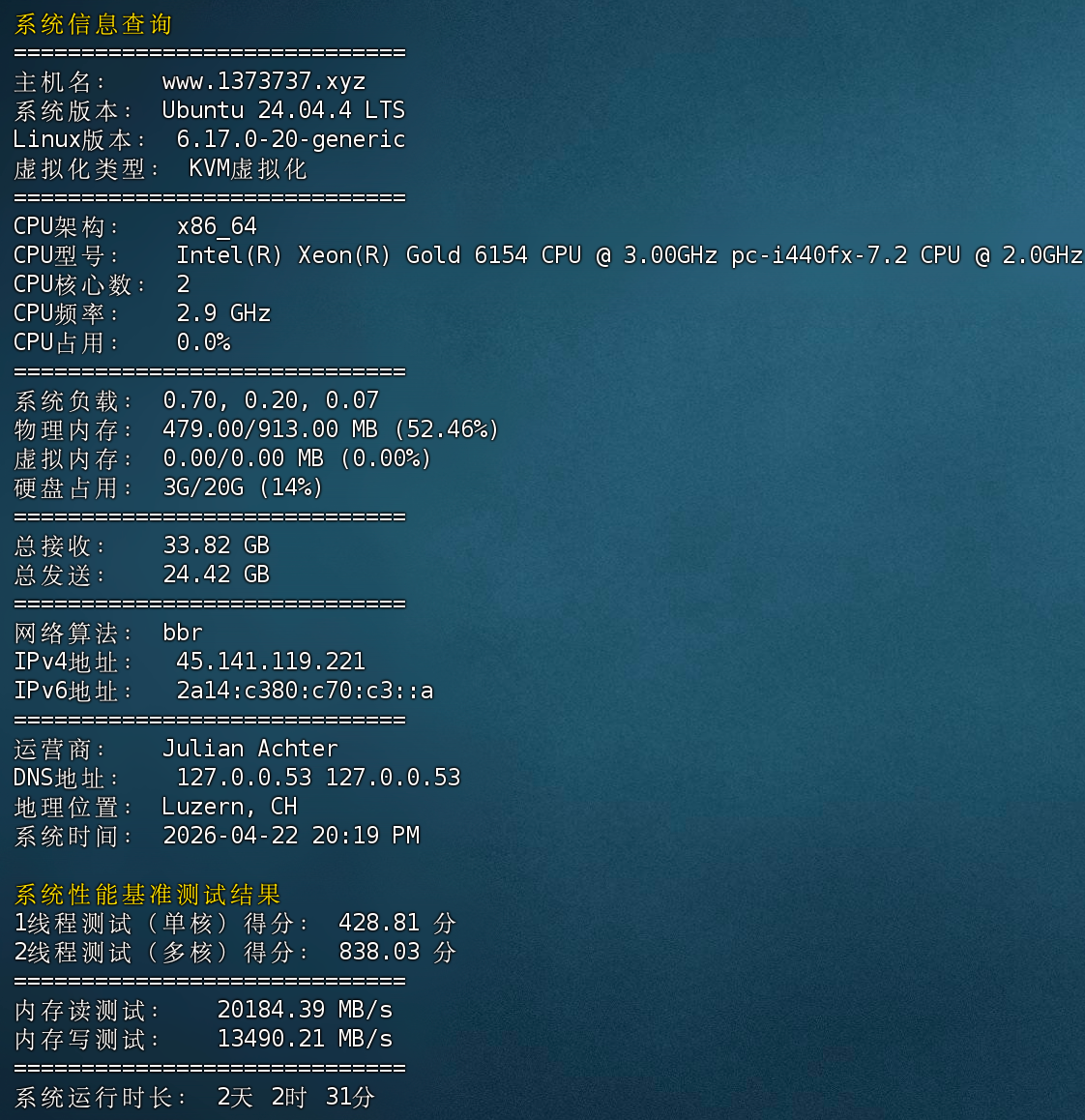Click the total received value 33.82 GB
Viewport: 1085px width, 1120px height.
pyautogui.click(x=216, y=545)
